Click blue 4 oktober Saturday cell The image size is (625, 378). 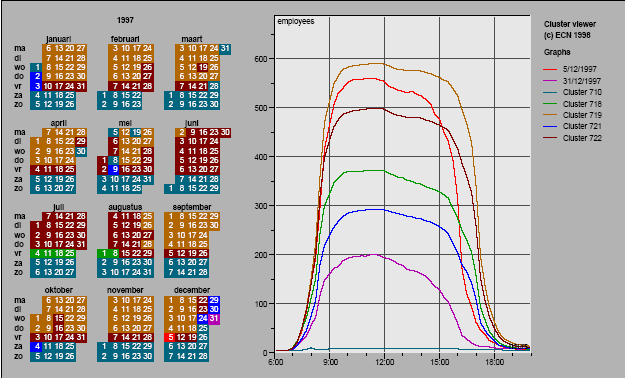coord(36,346)
